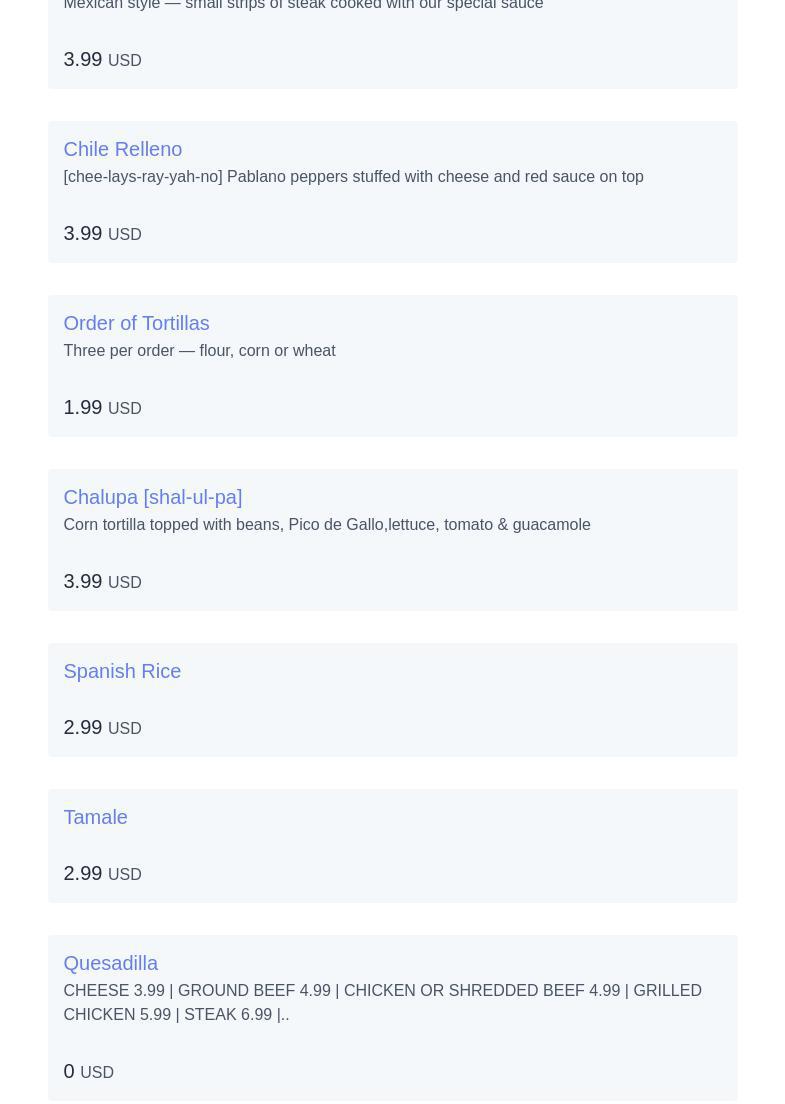Click the Tamale 2.99 USD price
The width and height of the screenshot is (785, 1104).
coord(102,873)
